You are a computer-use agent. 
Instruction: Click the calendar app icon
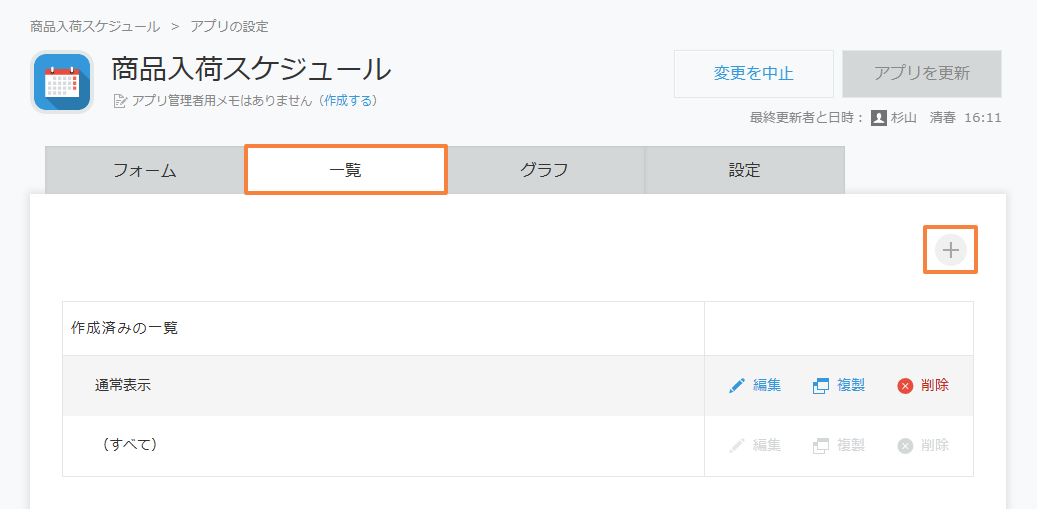click(62, 82)
